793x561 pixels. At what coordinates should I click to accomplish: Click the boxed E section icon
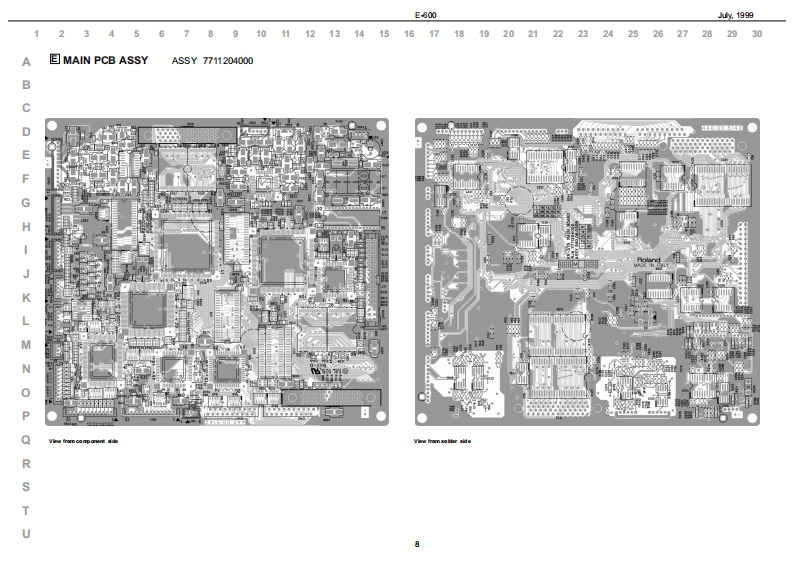point(54,60)
